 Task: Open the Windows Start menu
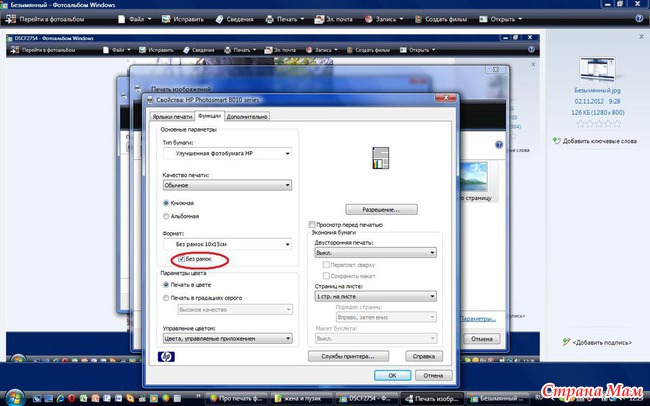15,398
